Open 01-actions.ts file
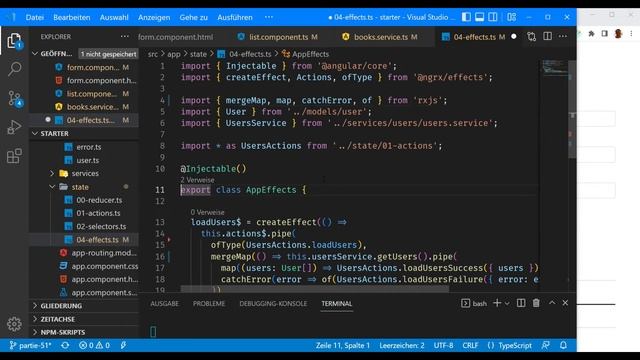 (x=98, y=213)
